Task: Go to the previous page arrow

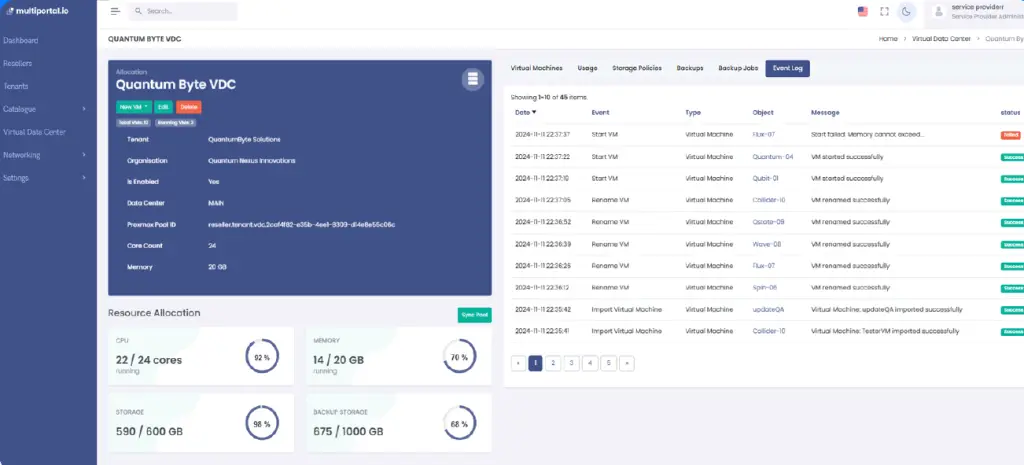Action: point(518,363)
